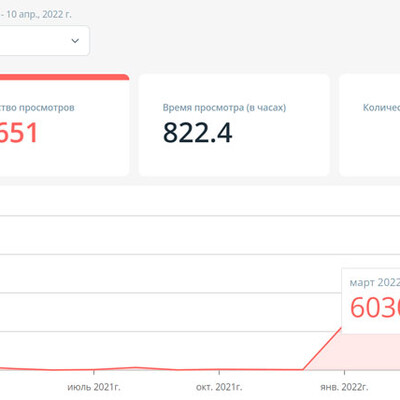Click the янв. 2022г. axis label
This screenshot has height=400, width=400.
coord(344,387)
